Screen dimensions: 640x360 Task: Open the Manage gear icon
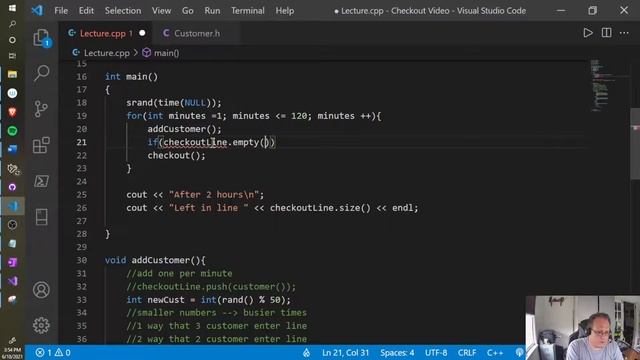[41, 325]
